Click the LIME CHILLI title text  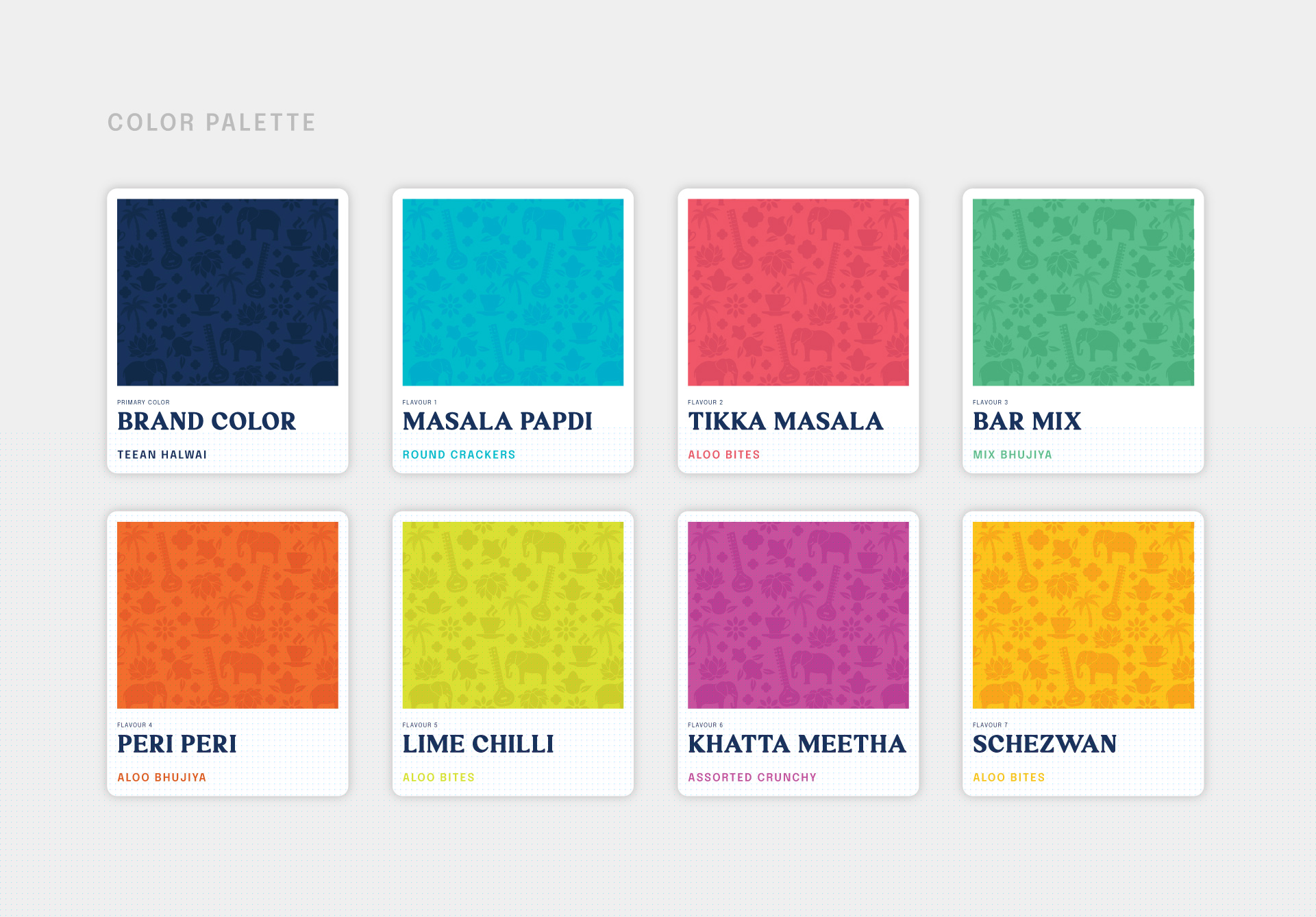coord(478,744)
